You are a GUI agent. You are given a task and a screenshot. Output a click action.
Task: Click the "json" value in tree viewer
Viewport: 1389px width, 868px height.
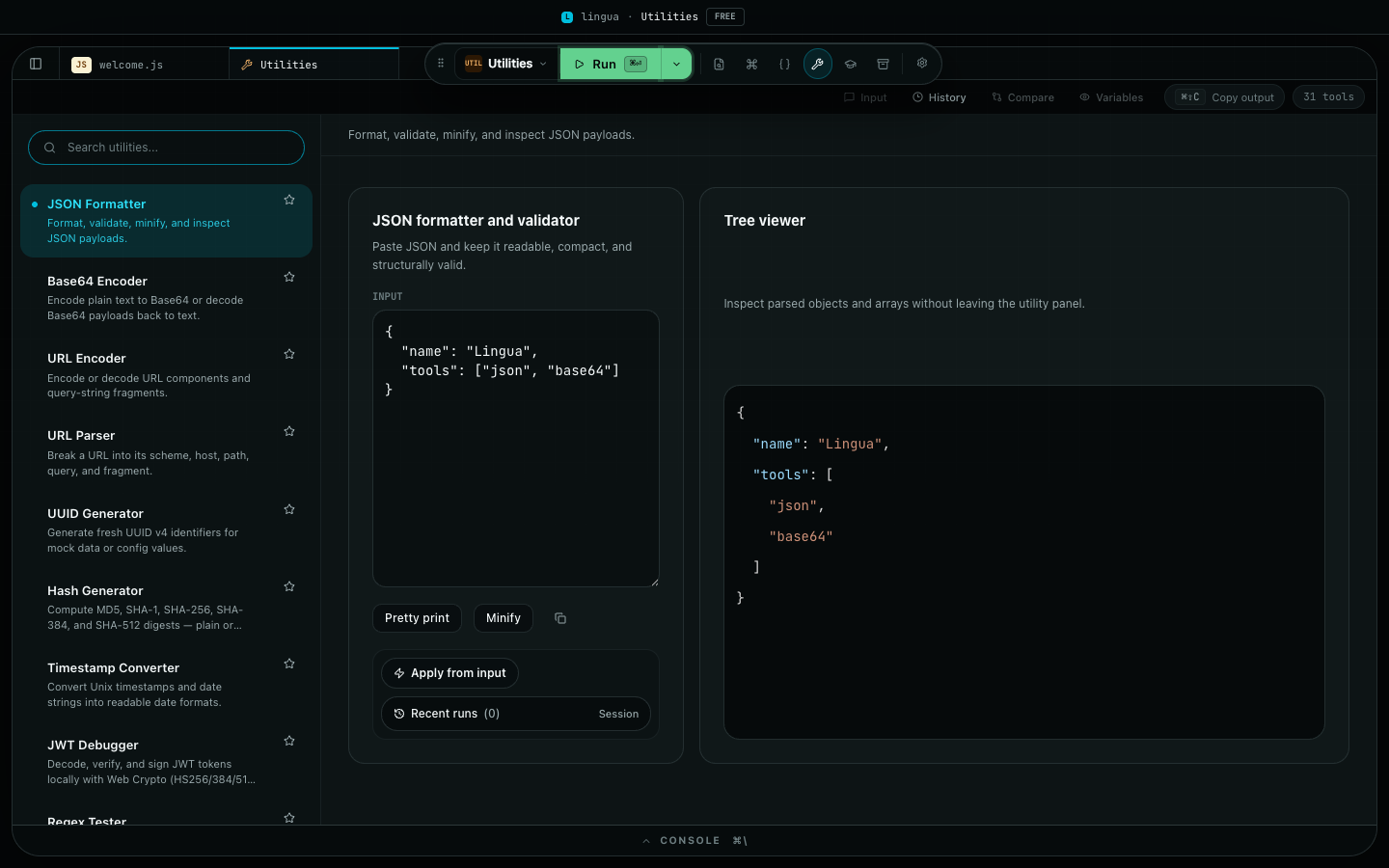tap(793, 506)
